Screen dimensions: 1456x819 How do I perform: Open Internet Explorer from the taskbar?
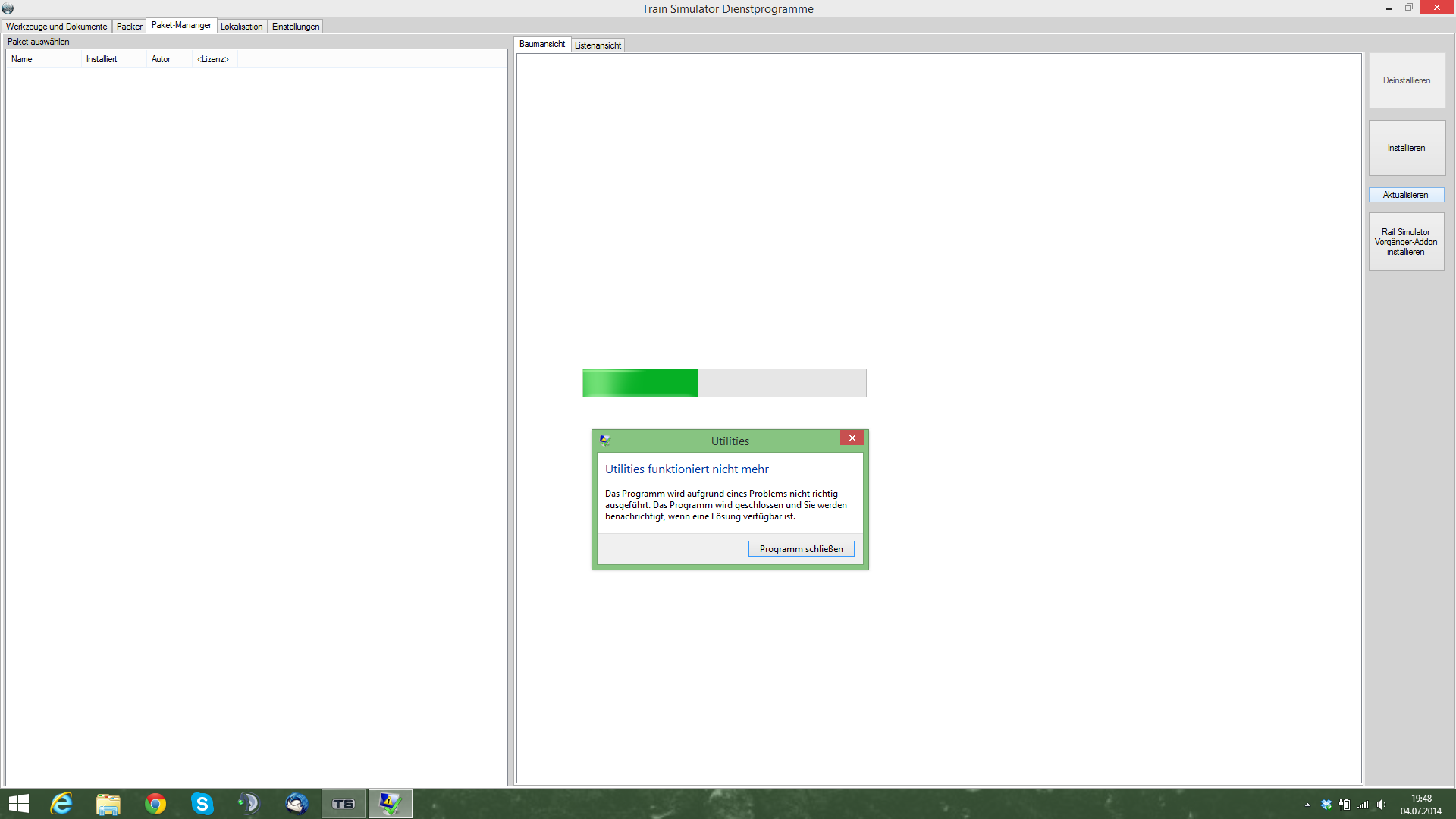pyautogui.click(x=61, y=804)
